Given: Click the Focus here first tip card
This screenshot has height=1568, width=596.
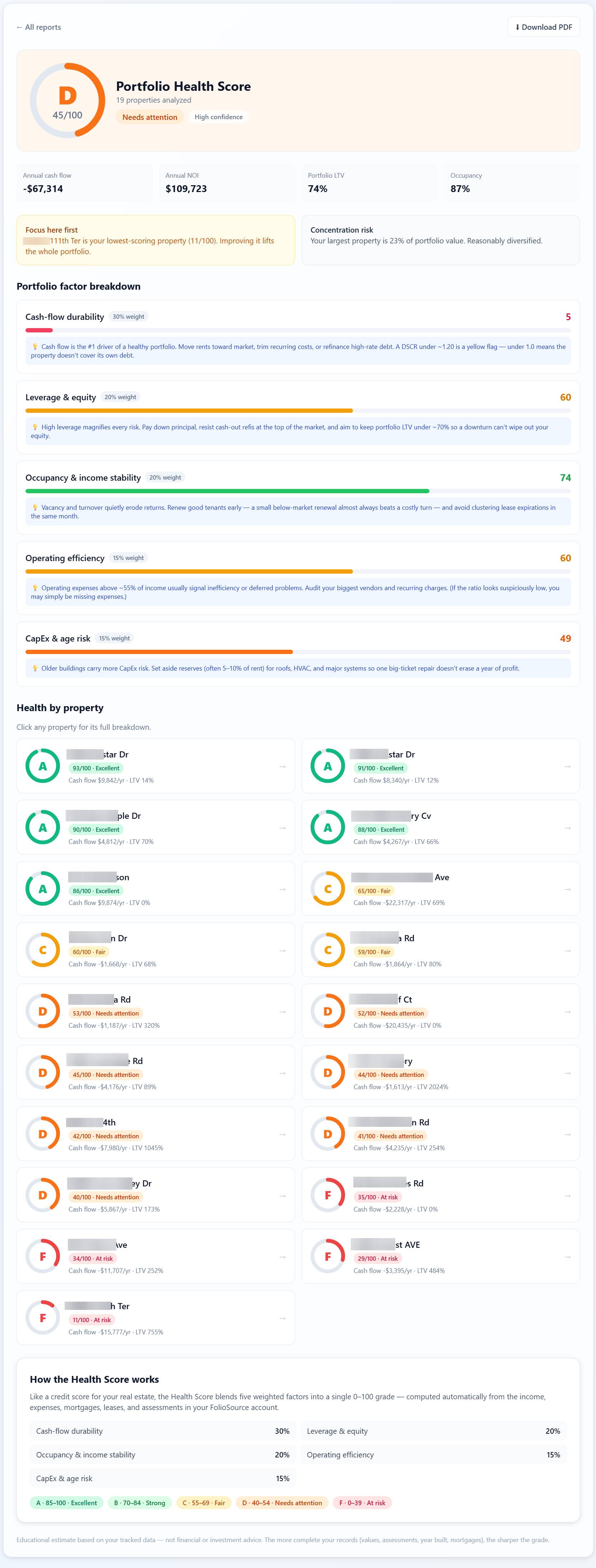Looking at the screenshot, I should click(x=155, y=240).
